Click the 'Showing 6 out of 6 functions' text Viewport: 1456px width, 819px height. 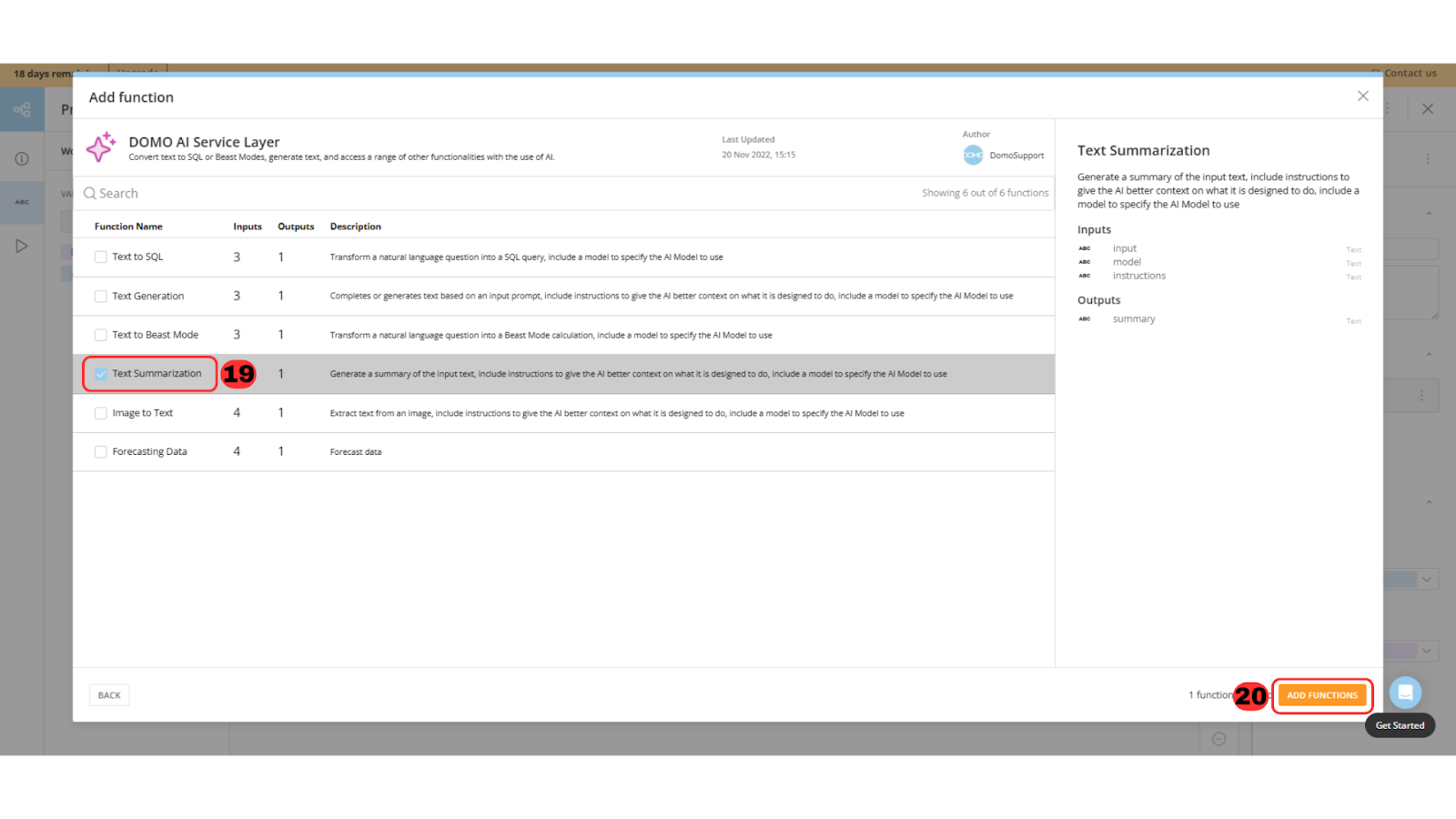[986, 193]
